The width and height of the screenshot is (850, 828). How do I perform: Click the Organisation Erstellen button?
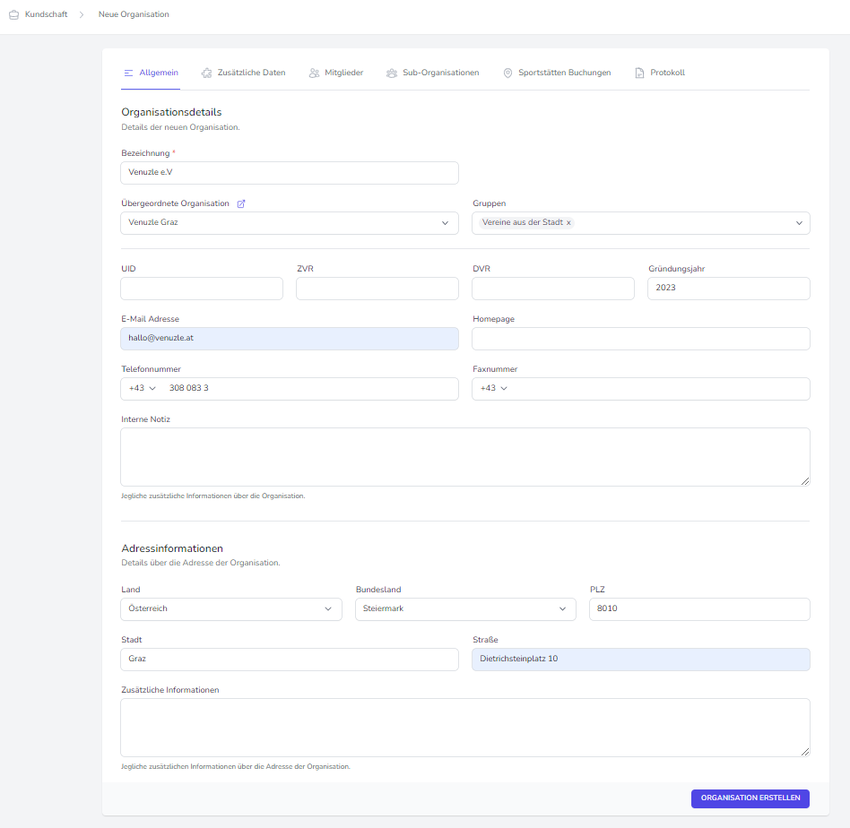pyautogui.click(x=750, y=798)
